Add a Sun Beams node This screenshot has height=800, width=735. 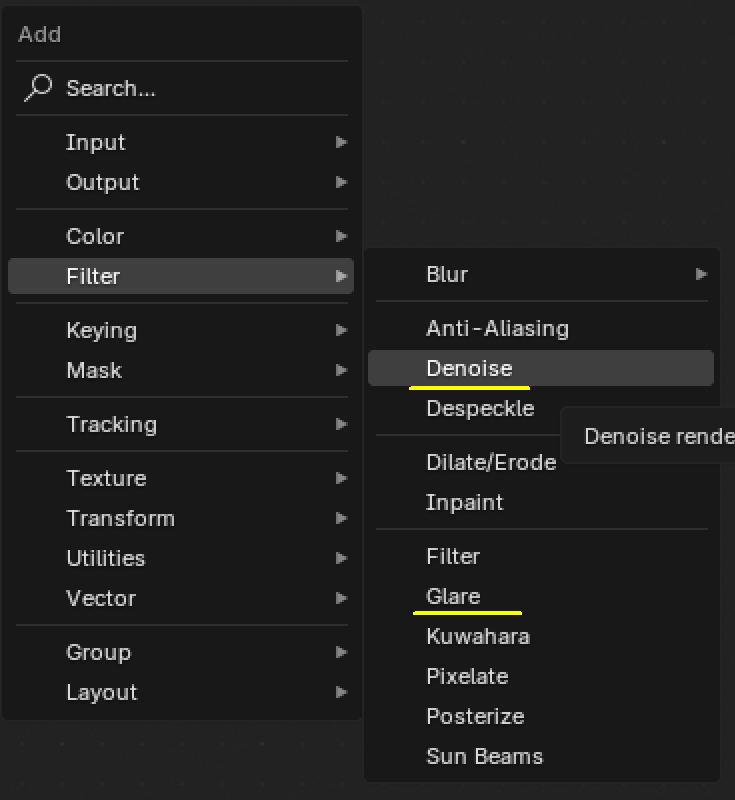[x=484, y=756]
